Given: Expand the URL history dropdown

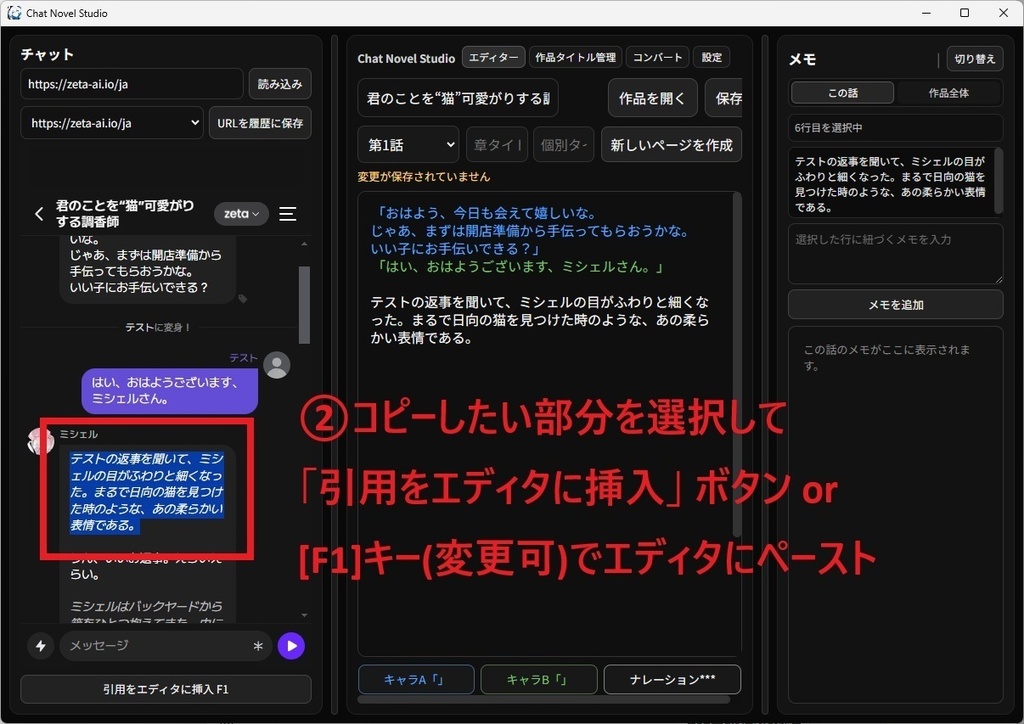Looking at the screenshot, I should coord(112,123).
